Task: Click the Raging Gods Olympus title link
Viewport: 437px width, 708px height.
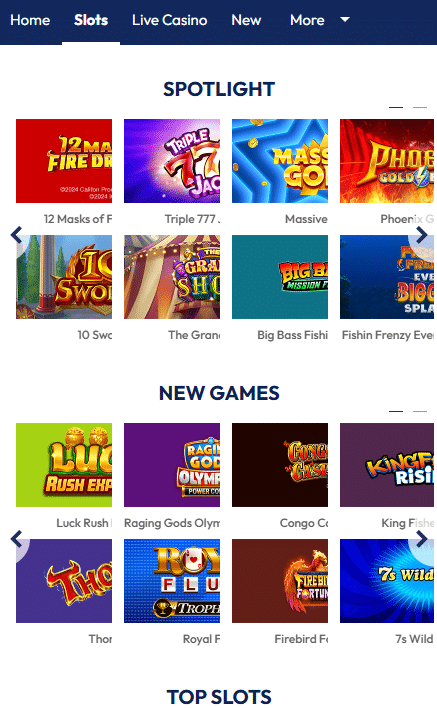Action: (x=172, y=523)
